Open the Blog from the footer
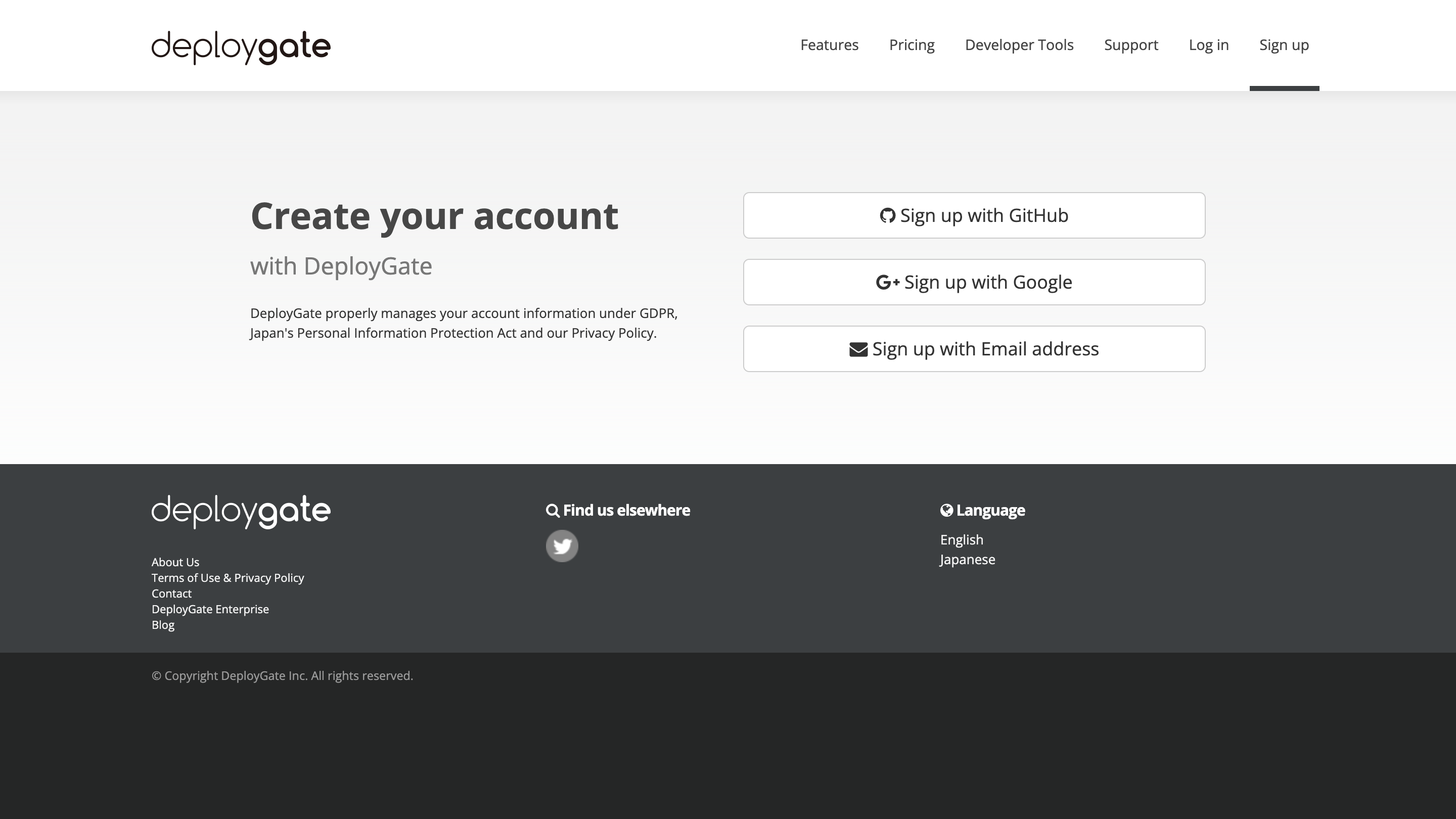This screenshot has height=819, width=1456. click(x=163, y=624)
